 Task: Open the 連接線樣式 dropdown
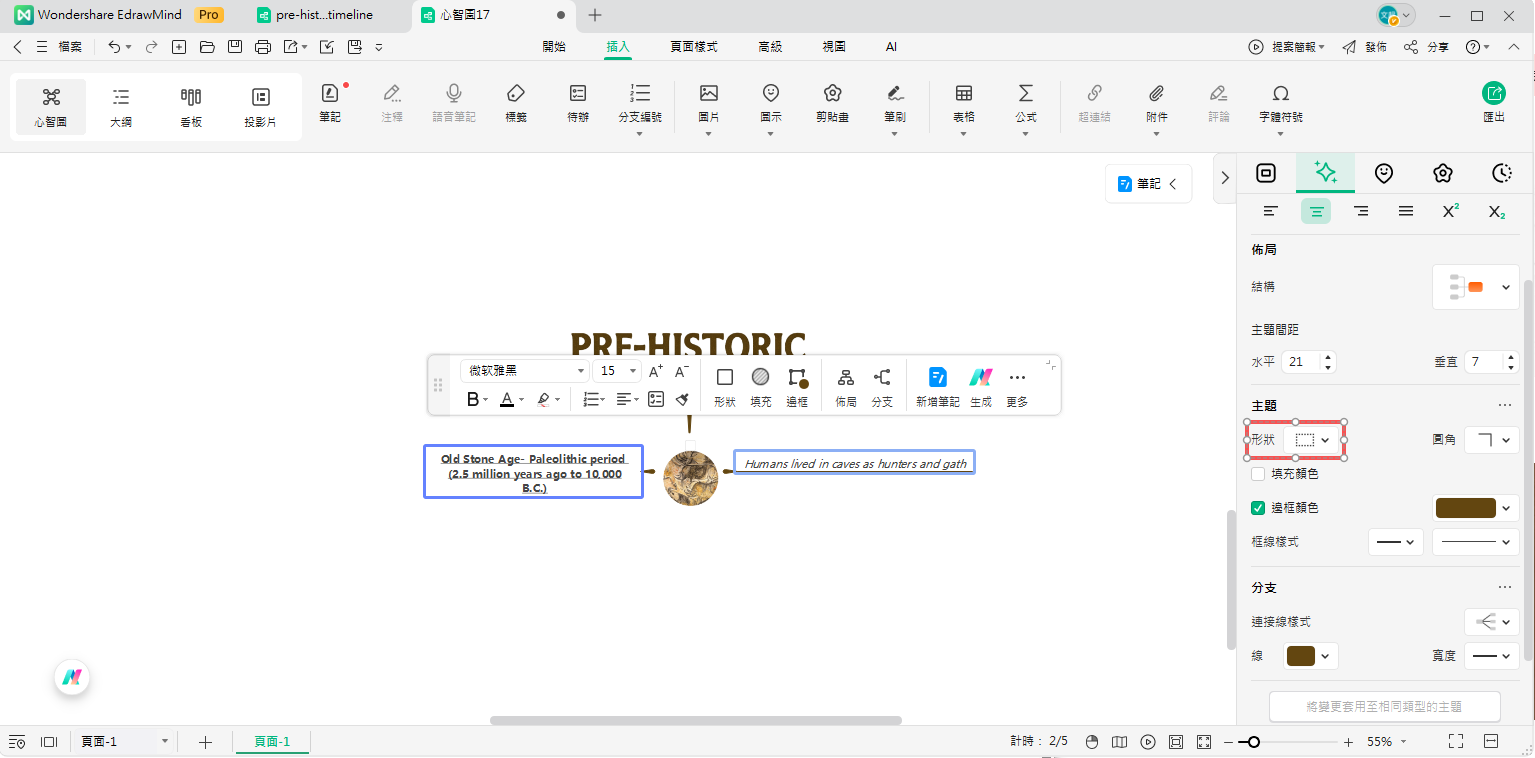[x=1492, y=622]
